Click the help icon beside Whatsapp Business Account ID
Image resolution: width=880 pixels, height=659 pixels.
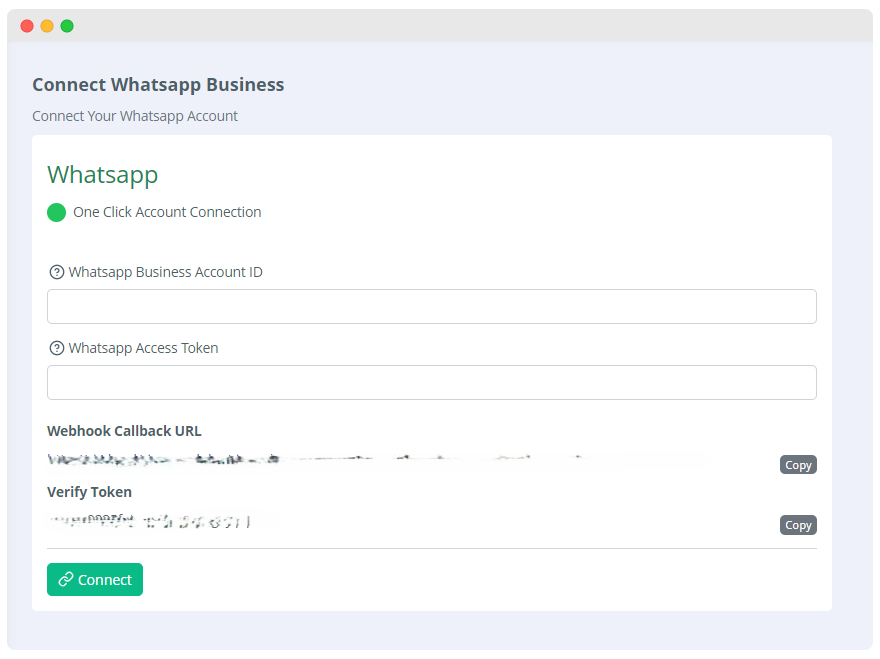coord(57,272)
